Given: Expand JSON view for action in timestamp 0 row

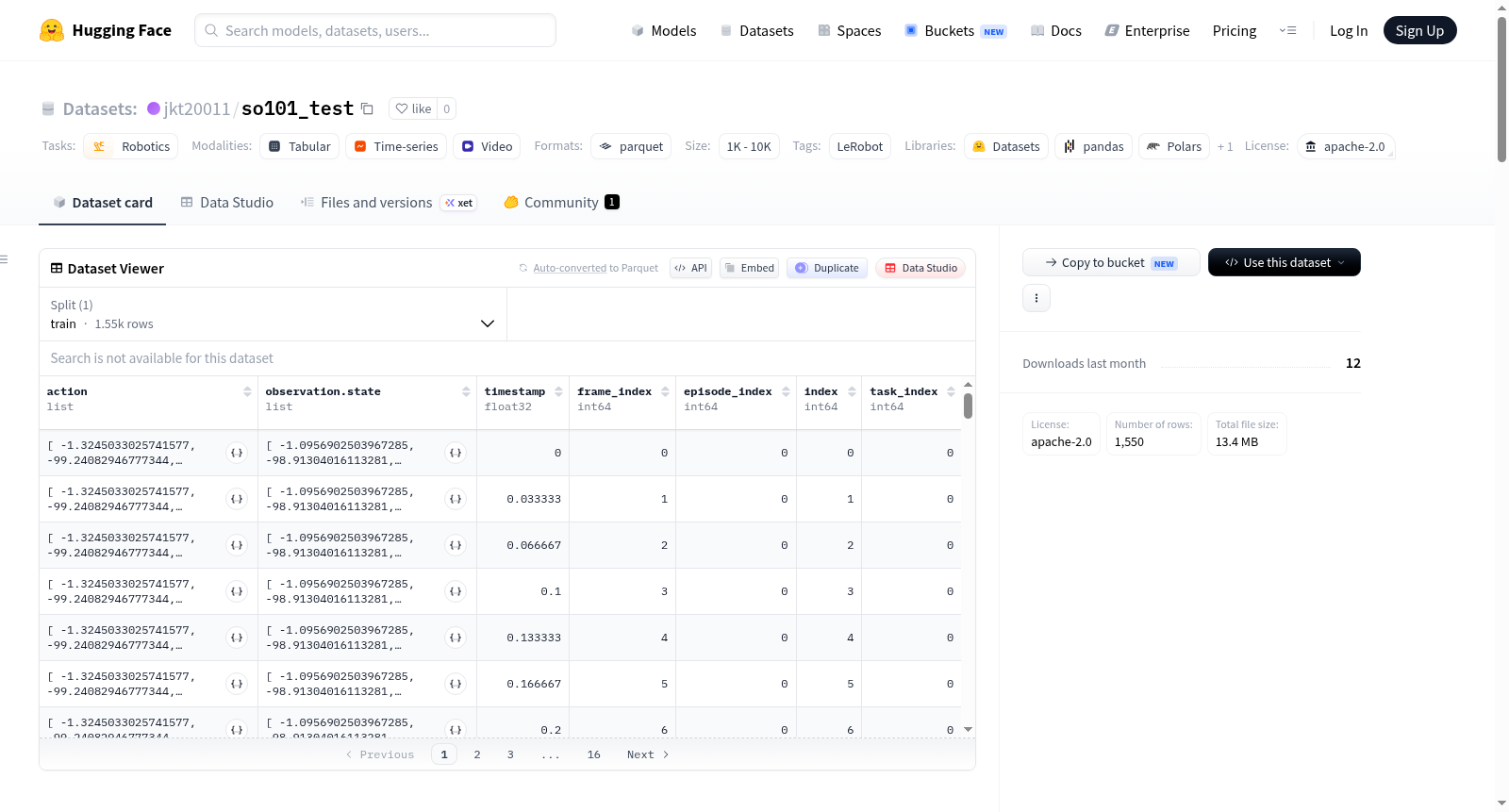Looking at the screenshot, I should pyautogui.click(x=237, y=453).
